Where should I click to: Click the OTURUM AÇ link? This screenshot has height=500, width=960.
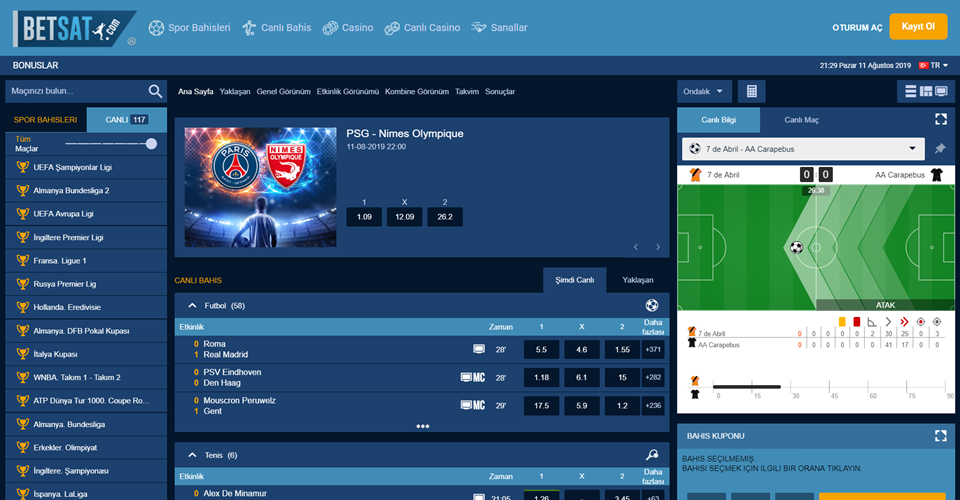coord(857,28)
